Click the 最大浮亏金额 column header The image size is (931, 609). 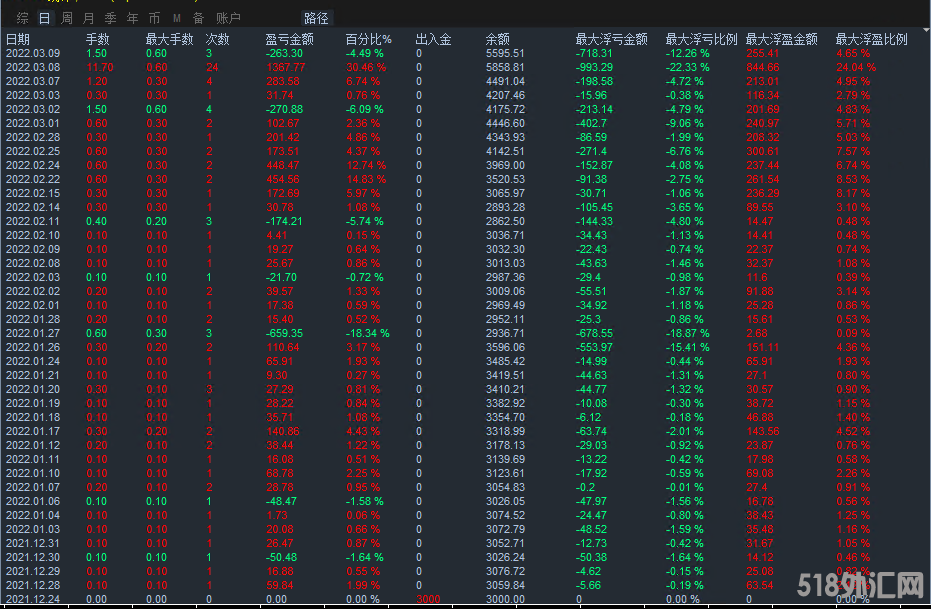click(x=611, y=39)
